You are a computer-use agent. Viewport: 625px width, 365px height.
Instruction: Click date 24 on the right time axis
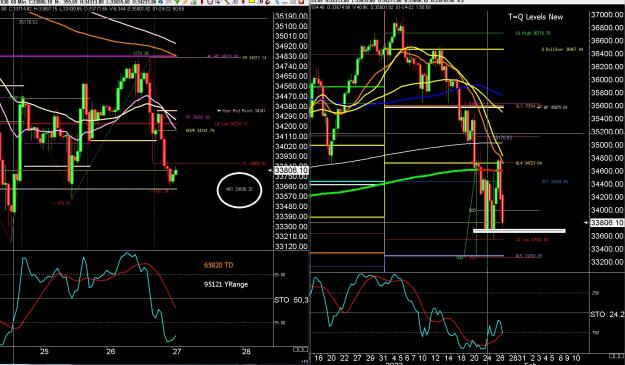(487, 358)
